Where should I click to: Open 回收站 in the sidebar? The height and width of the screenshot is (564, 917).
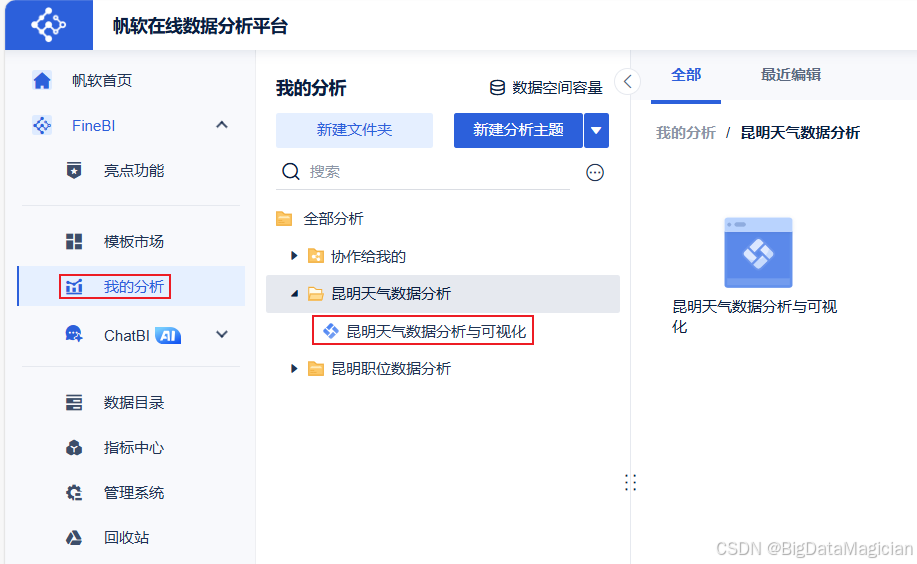click(126, 538)
